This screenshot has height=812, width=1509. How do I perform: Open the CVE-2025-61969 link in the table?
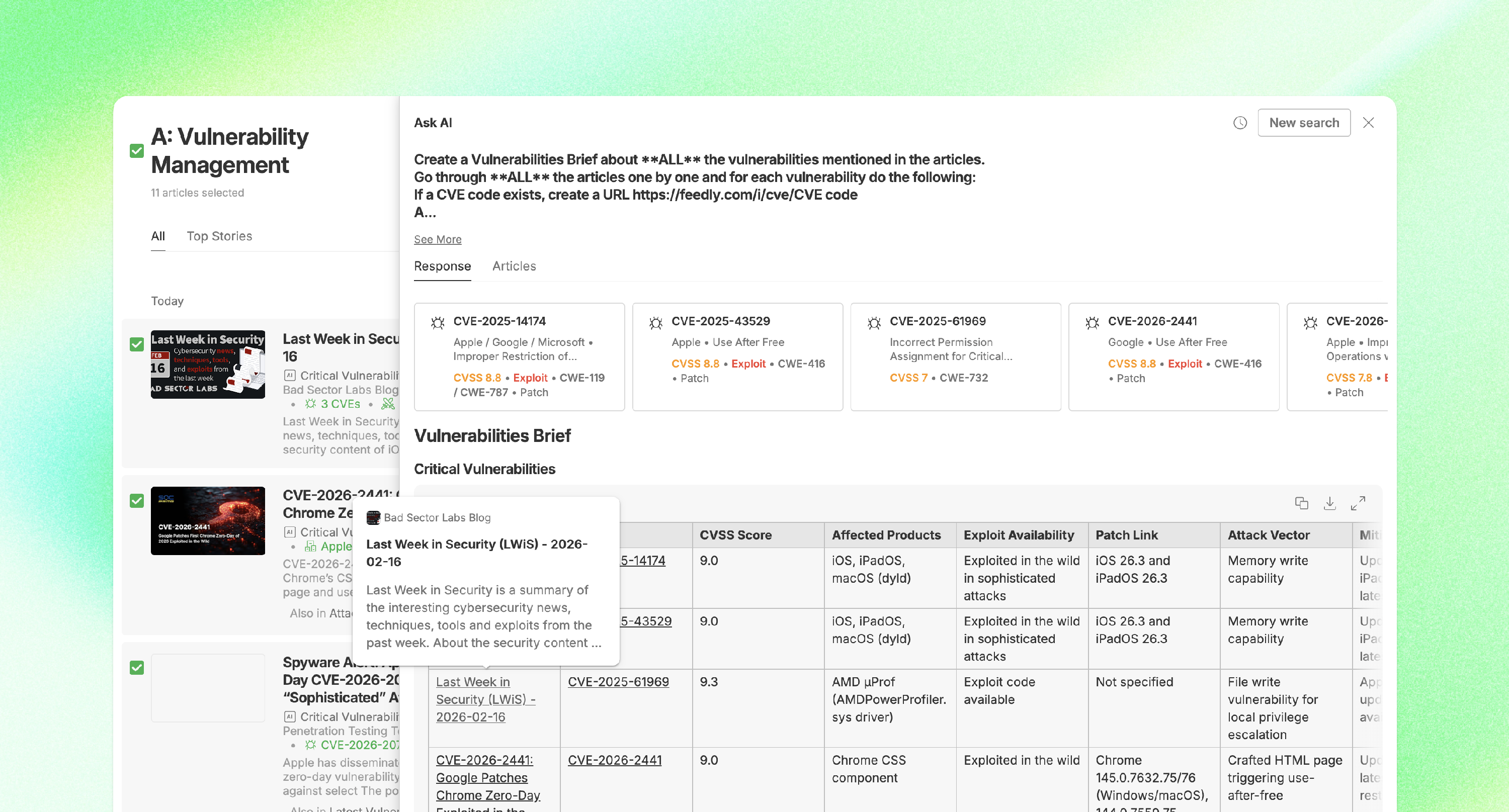click(x=618, y=682)
